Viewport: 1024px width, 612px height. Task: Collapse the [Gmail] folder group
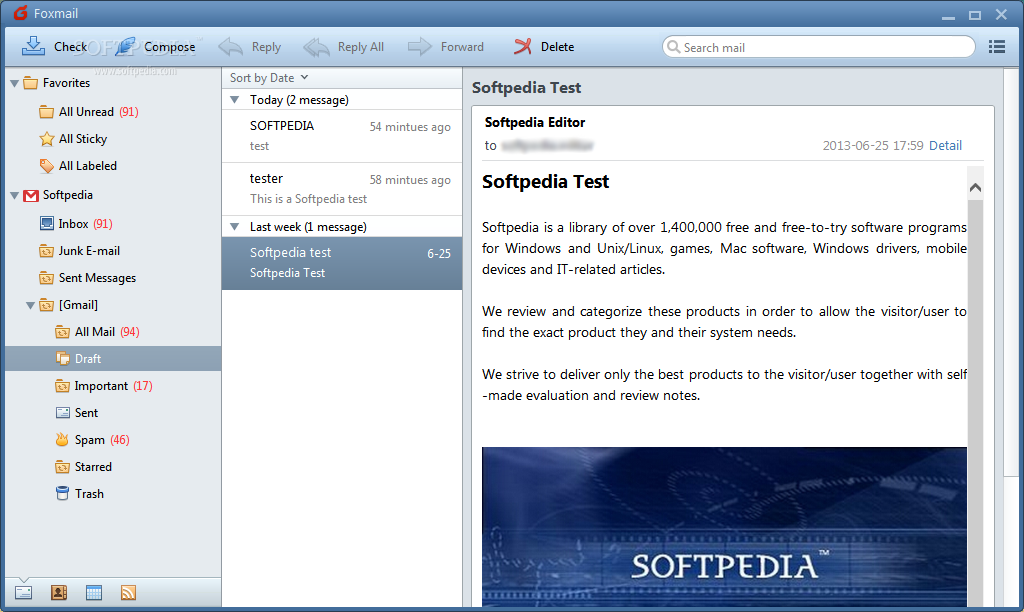30,305
